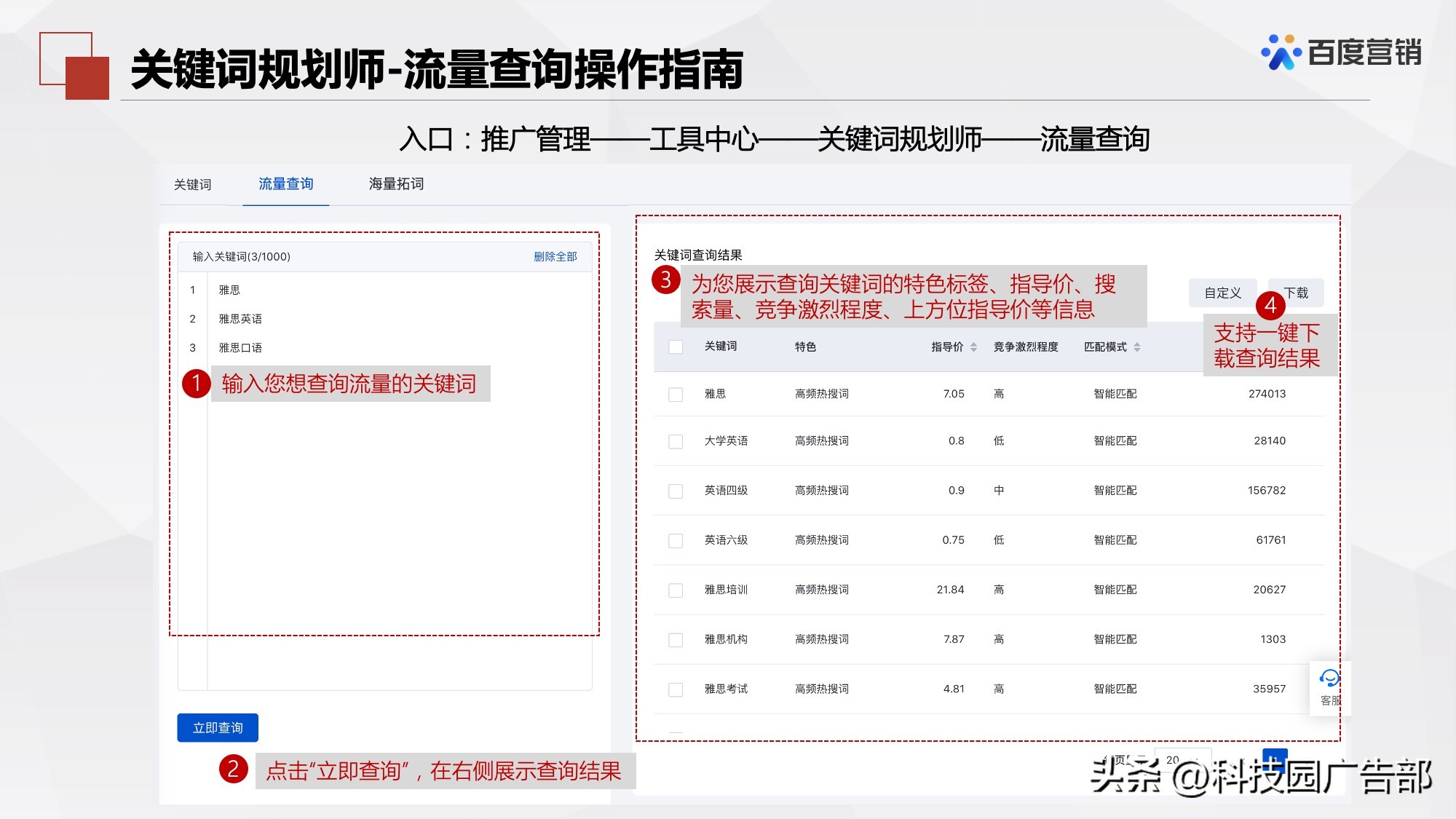Check the checkbox for keyword 雅思
This screenshot has height=819, width=1456.
[x=675, y=394]
